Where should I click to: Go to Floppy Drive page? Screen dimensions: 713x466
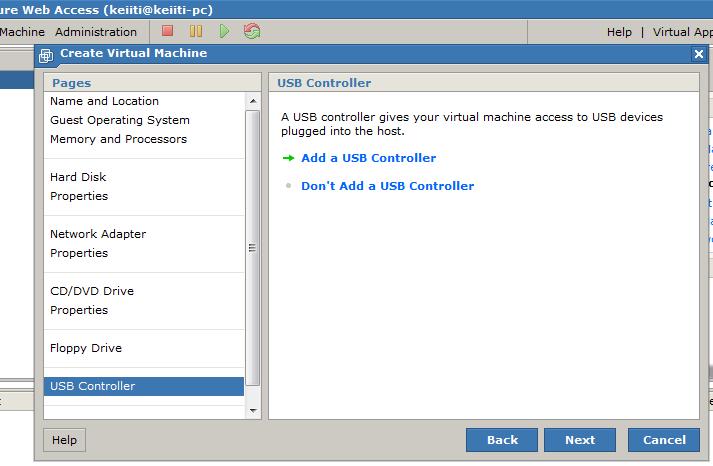85,348
